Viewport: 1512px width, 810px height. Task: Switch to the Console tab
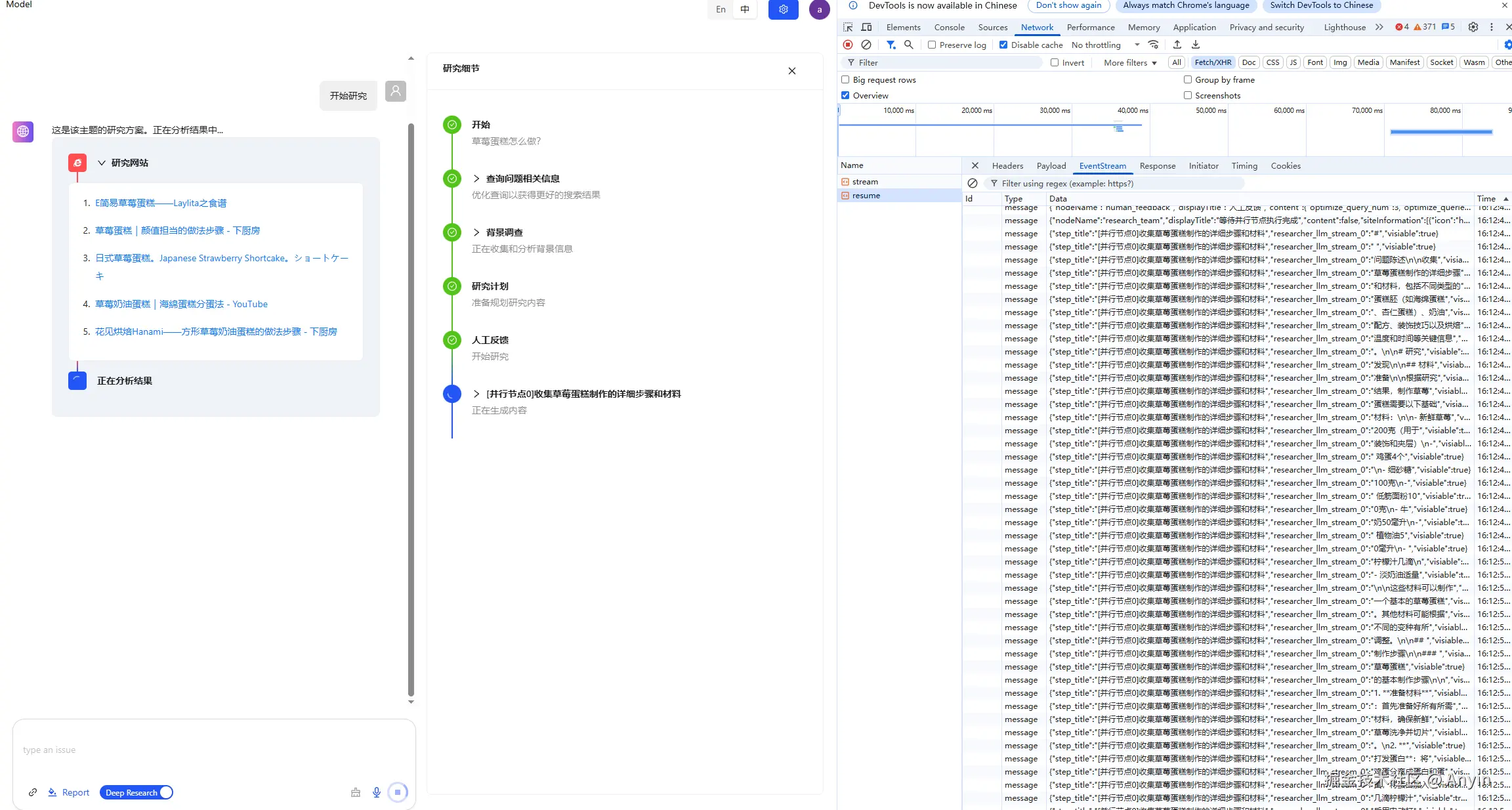click(949, 27)
